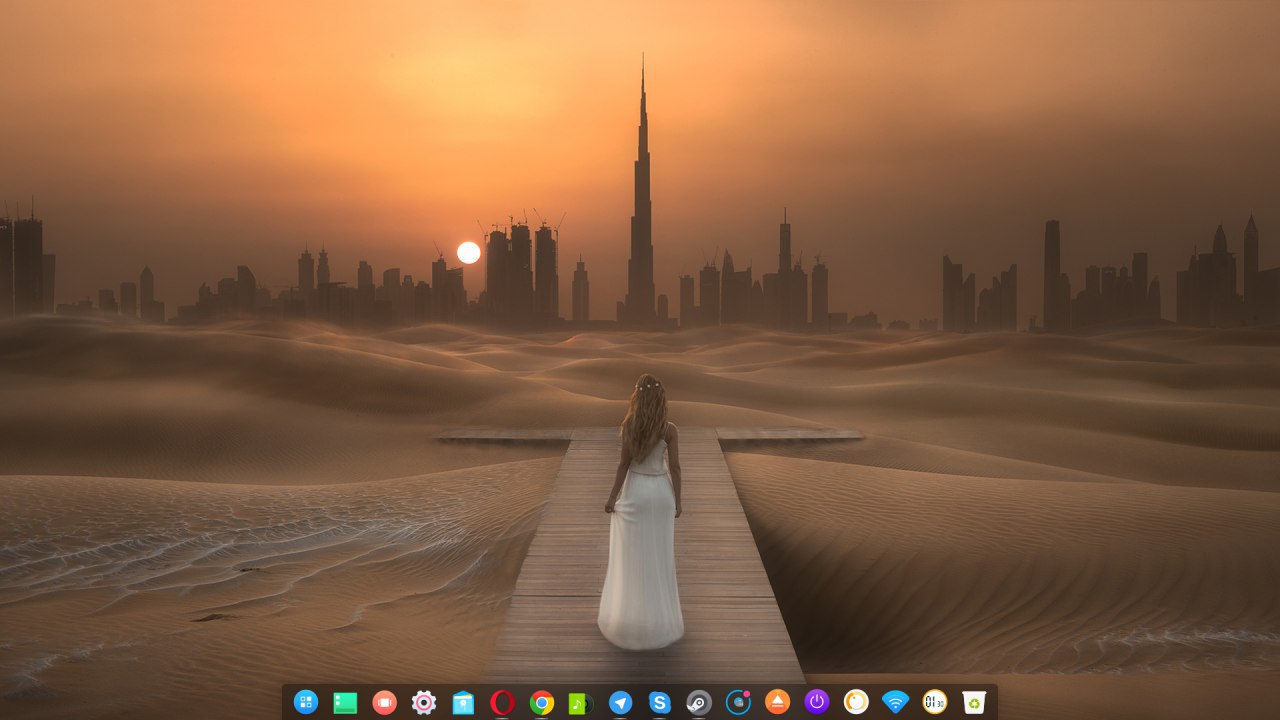Open Control Center gear icon in dock

tap(424, 703)
